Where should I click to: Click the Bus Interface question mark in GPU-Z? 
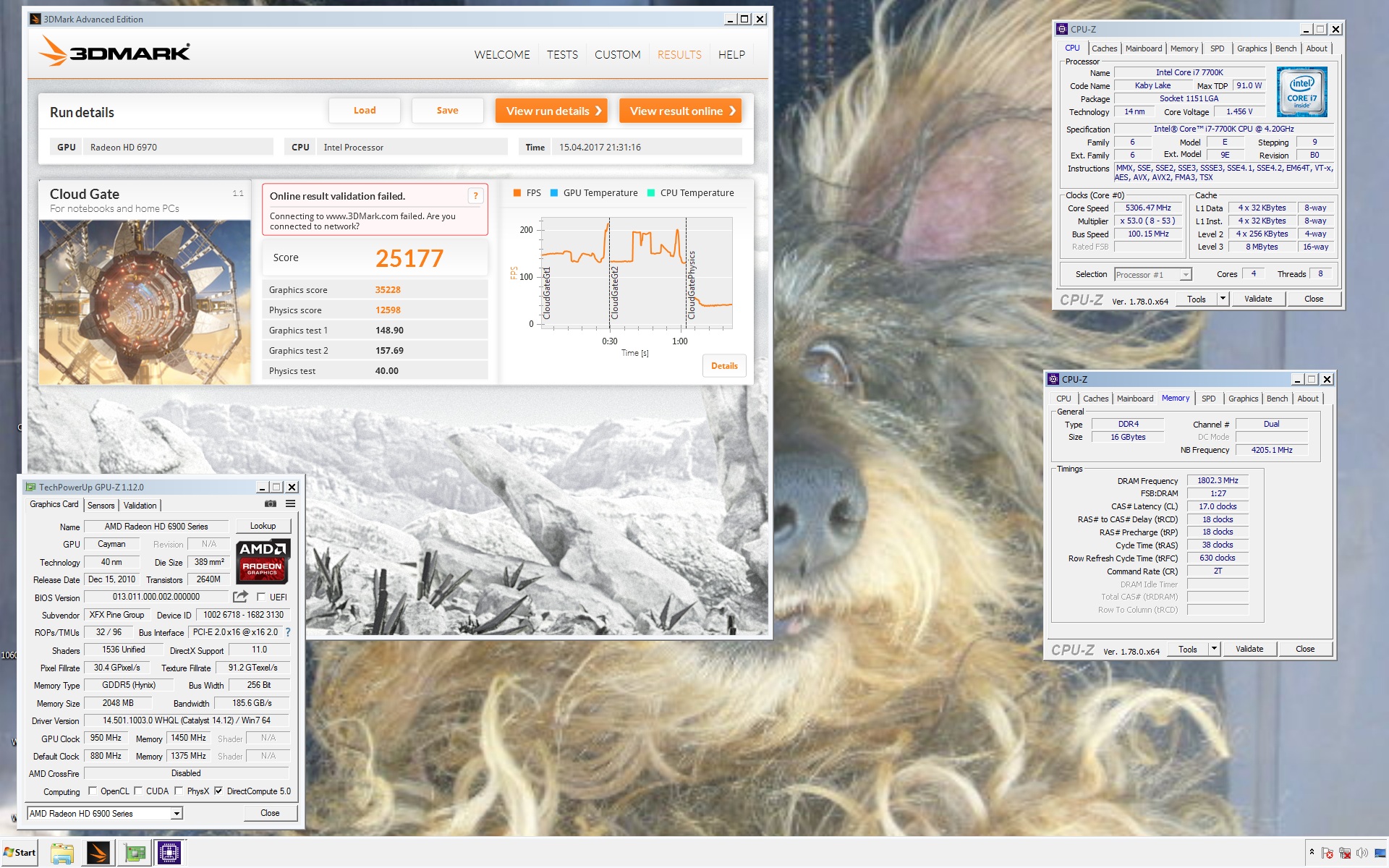(x=288, y=632)
